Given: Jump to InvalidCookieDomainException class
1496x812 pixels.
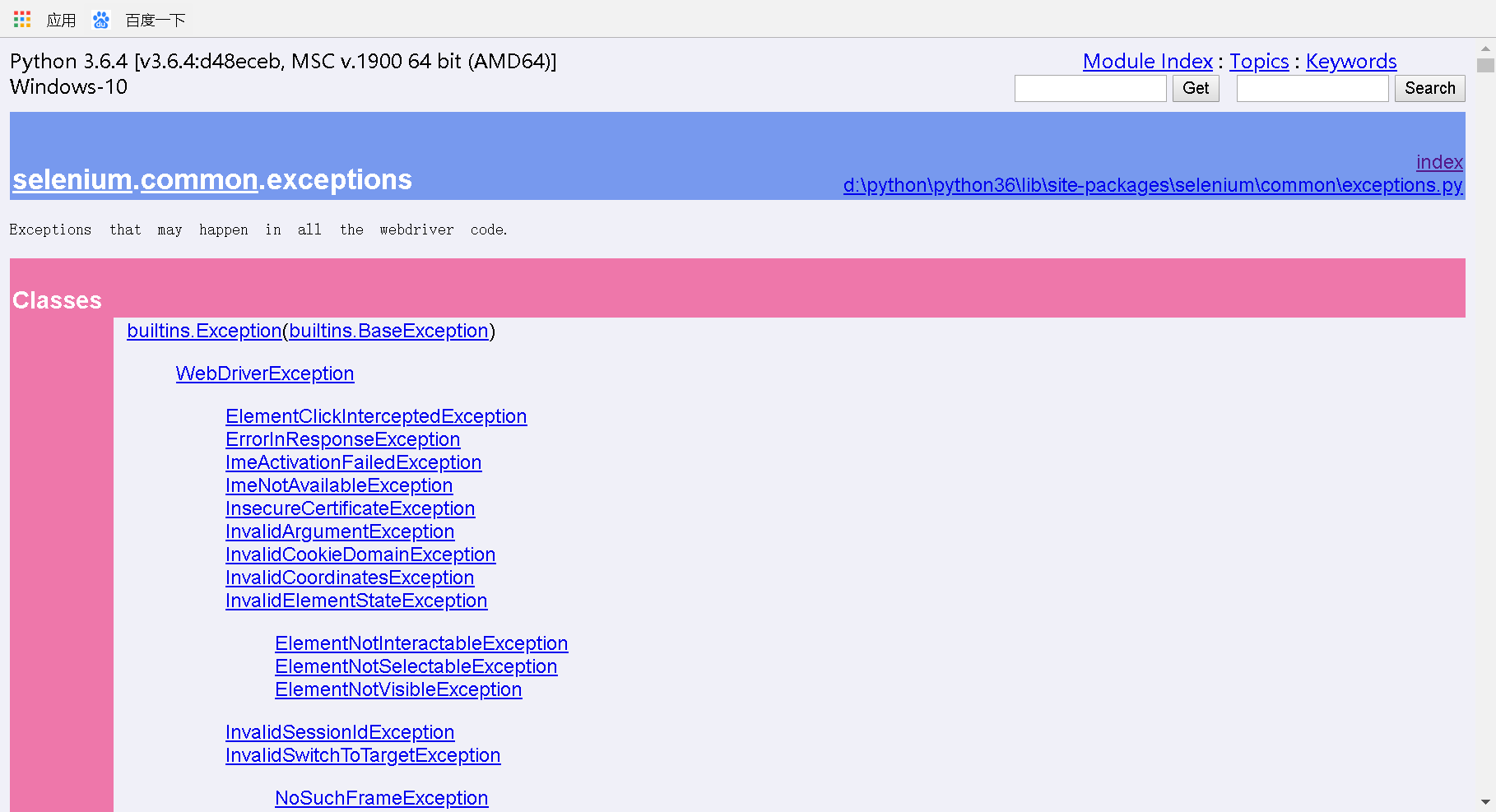Looking at the screenshot, I should (x=360, y=554).
